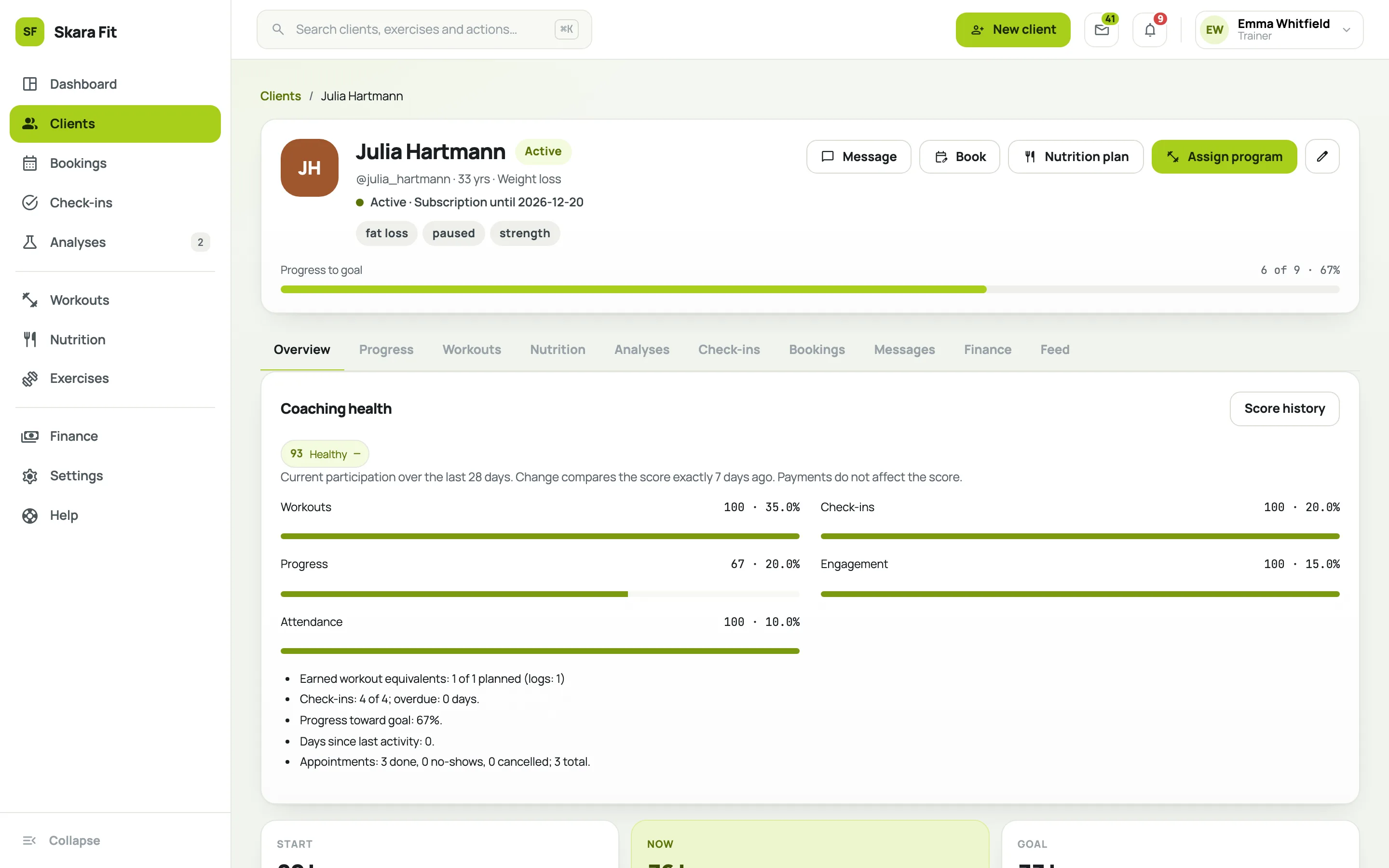The height and width of the screenshot is (868, 1389).
Task: Follow the Clients breadcrumb link
Action: (x=280, y=96)
